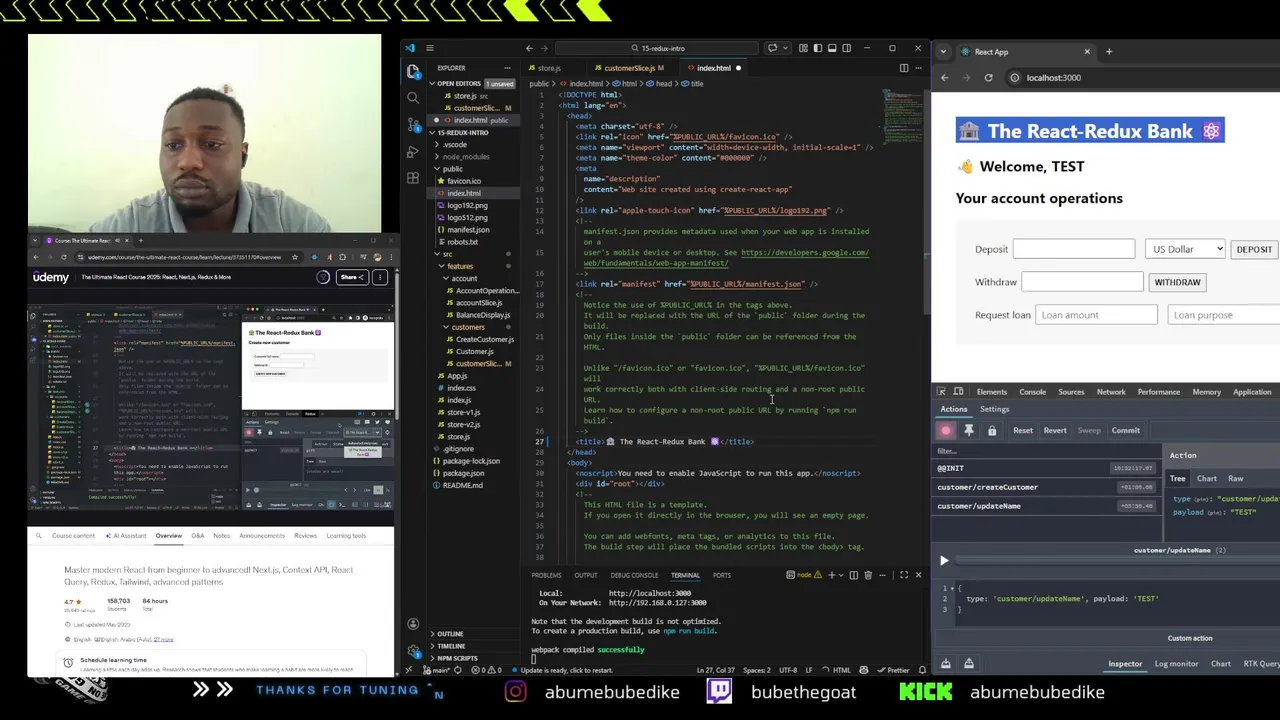Open the Accounts icon in VS Code

click(413, 624)
